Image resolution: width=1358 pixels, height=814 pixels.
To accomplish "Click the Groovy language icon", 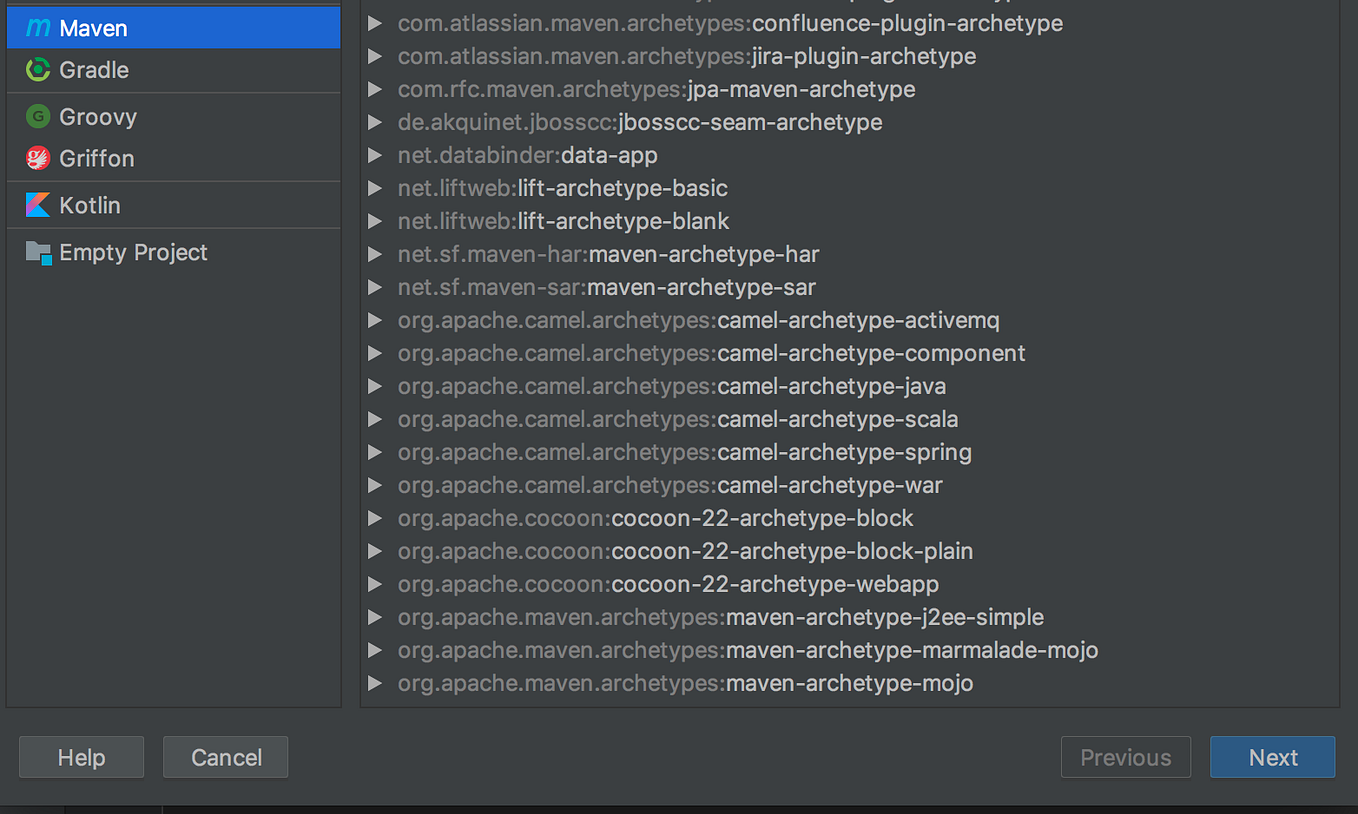I will click(x=38, y=117).
